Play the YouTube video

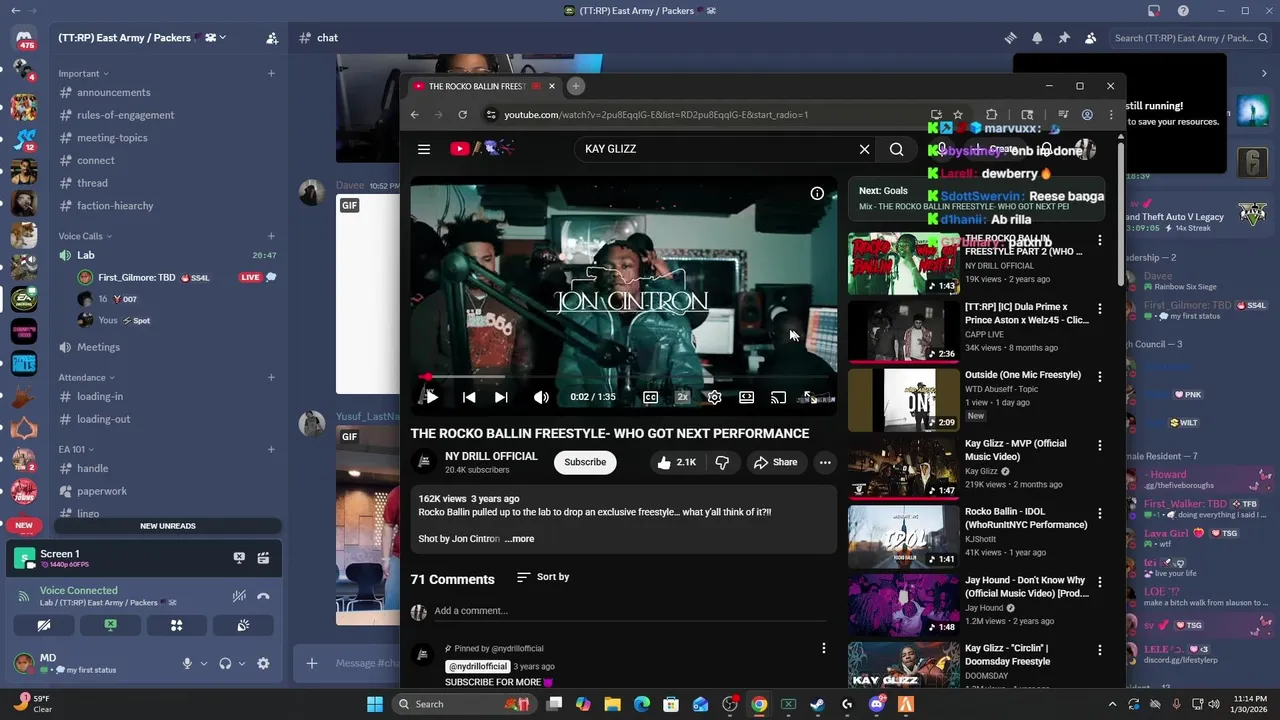[x=432, y=397]
